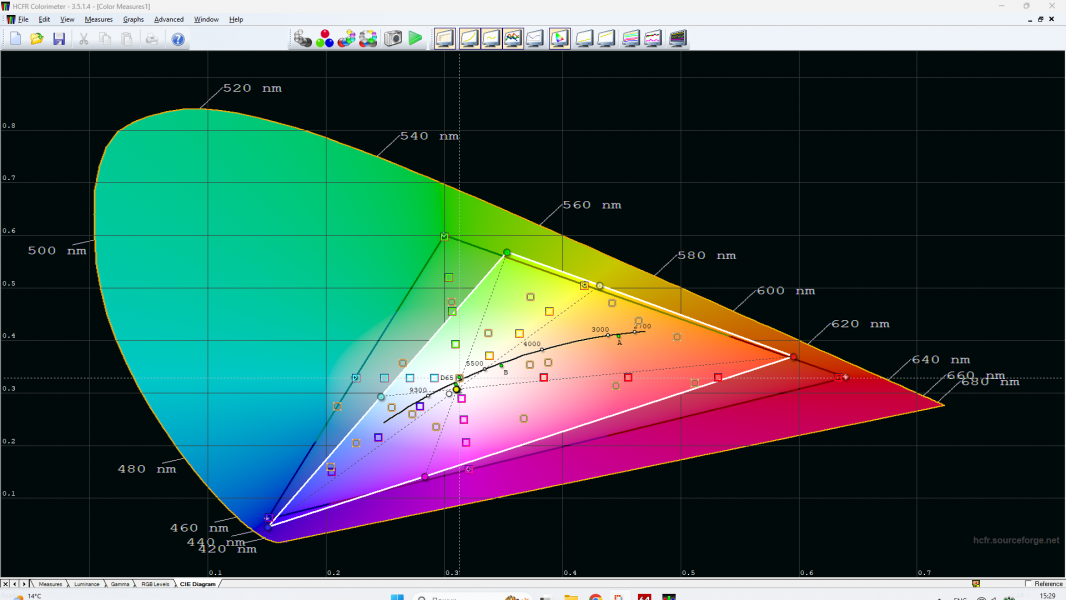Viewport: 1066px width, 600px height.
Task: Open saturation shift graph monitor icon
Action: [x=584, y=39]
